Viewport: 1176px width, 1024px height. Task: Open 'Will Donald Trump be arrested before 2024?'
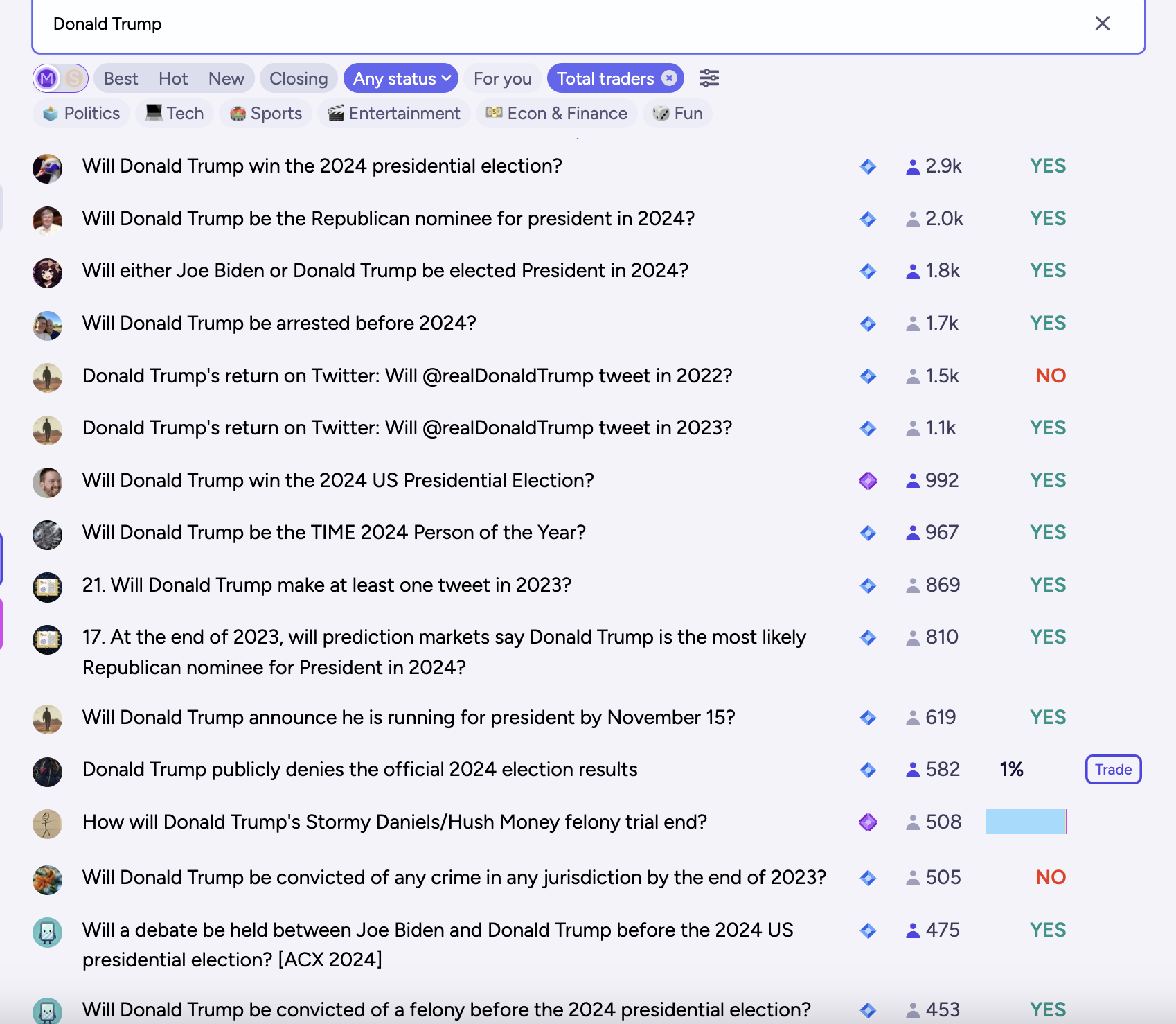point(279,324)
